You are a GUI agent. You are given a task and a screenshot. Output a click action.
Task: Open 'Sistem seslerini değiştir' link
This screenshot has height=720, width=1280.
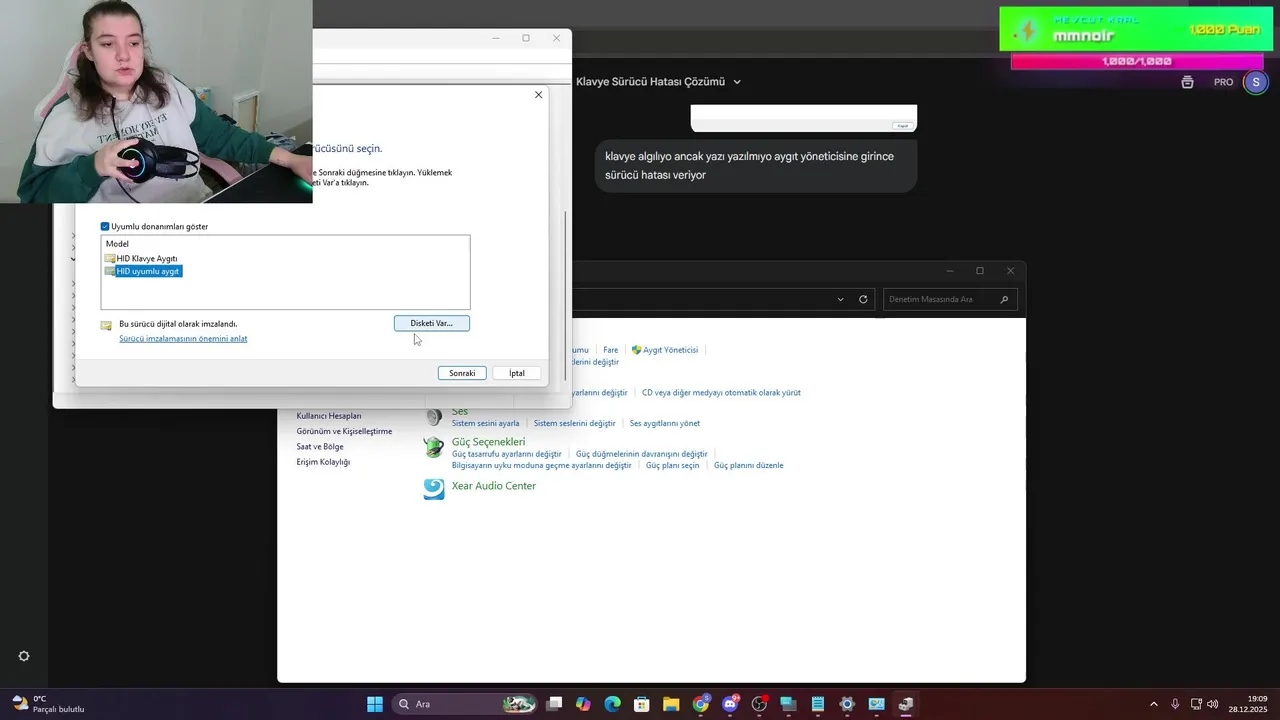[x=574, y=424]
